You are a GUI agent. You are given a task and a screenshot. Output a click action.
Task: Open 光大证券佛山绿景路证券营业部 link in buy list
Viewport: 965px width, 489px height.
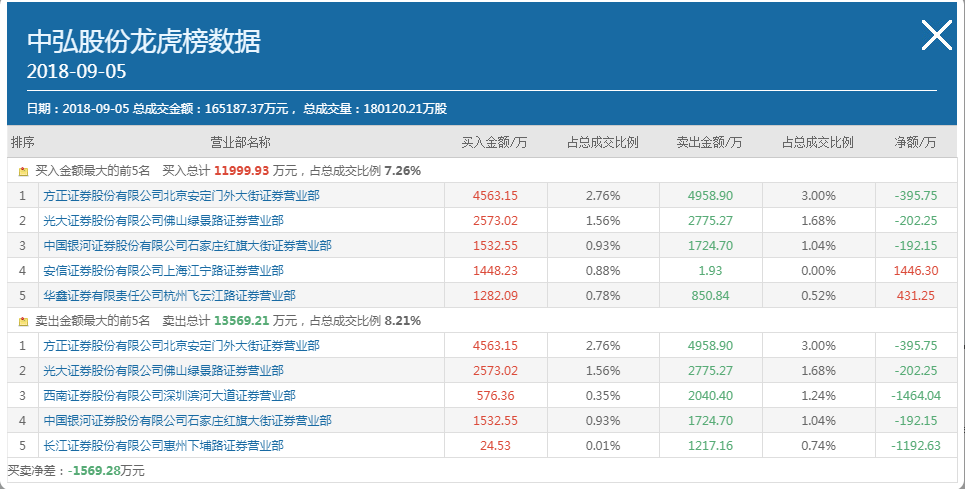point(163,221)
